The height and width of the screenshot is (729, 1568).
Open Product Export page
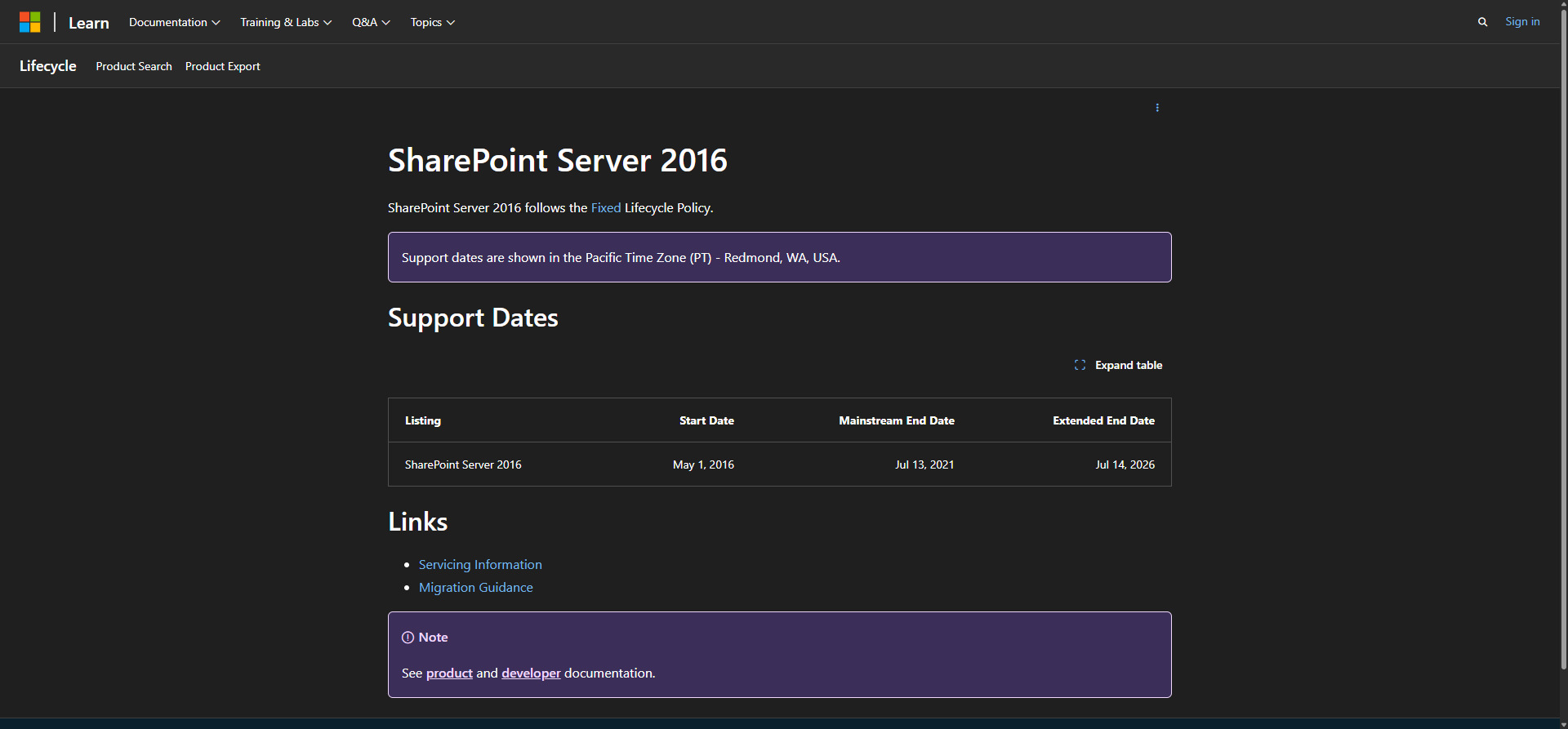point(223,66)
